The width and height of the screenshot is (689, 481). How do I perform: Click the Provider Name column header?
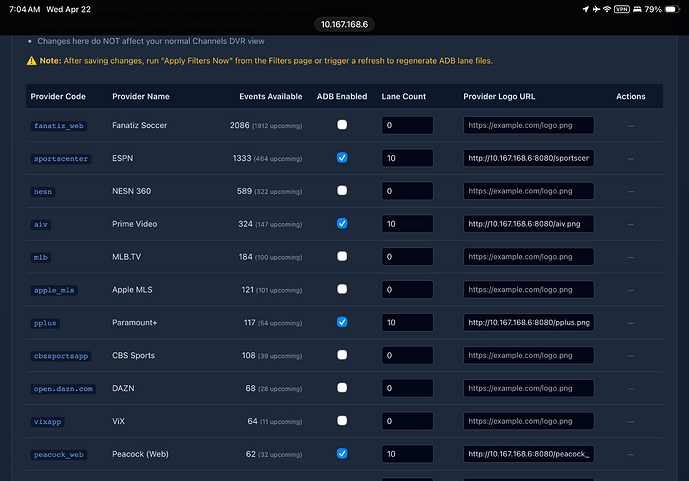pos(141,96)
